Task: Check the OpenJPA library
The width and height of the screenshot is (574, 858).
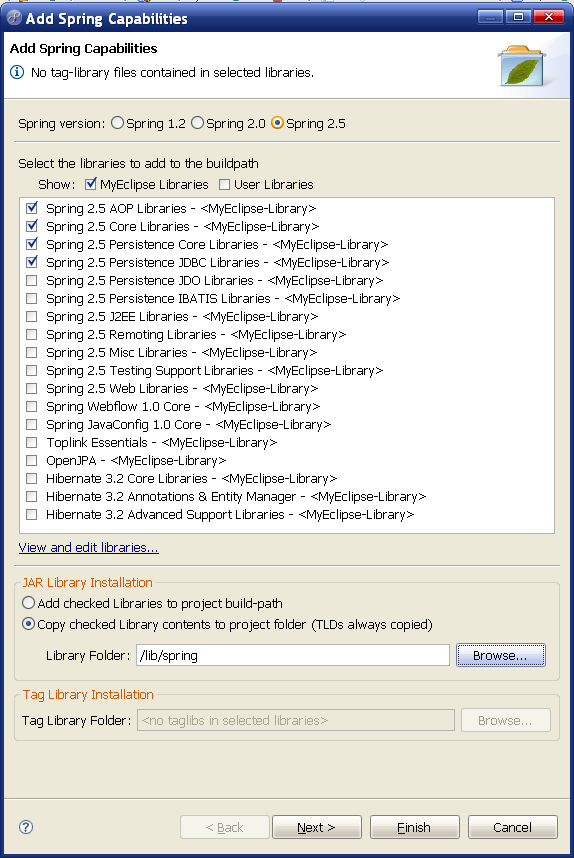Action: [x=32, y=460]
